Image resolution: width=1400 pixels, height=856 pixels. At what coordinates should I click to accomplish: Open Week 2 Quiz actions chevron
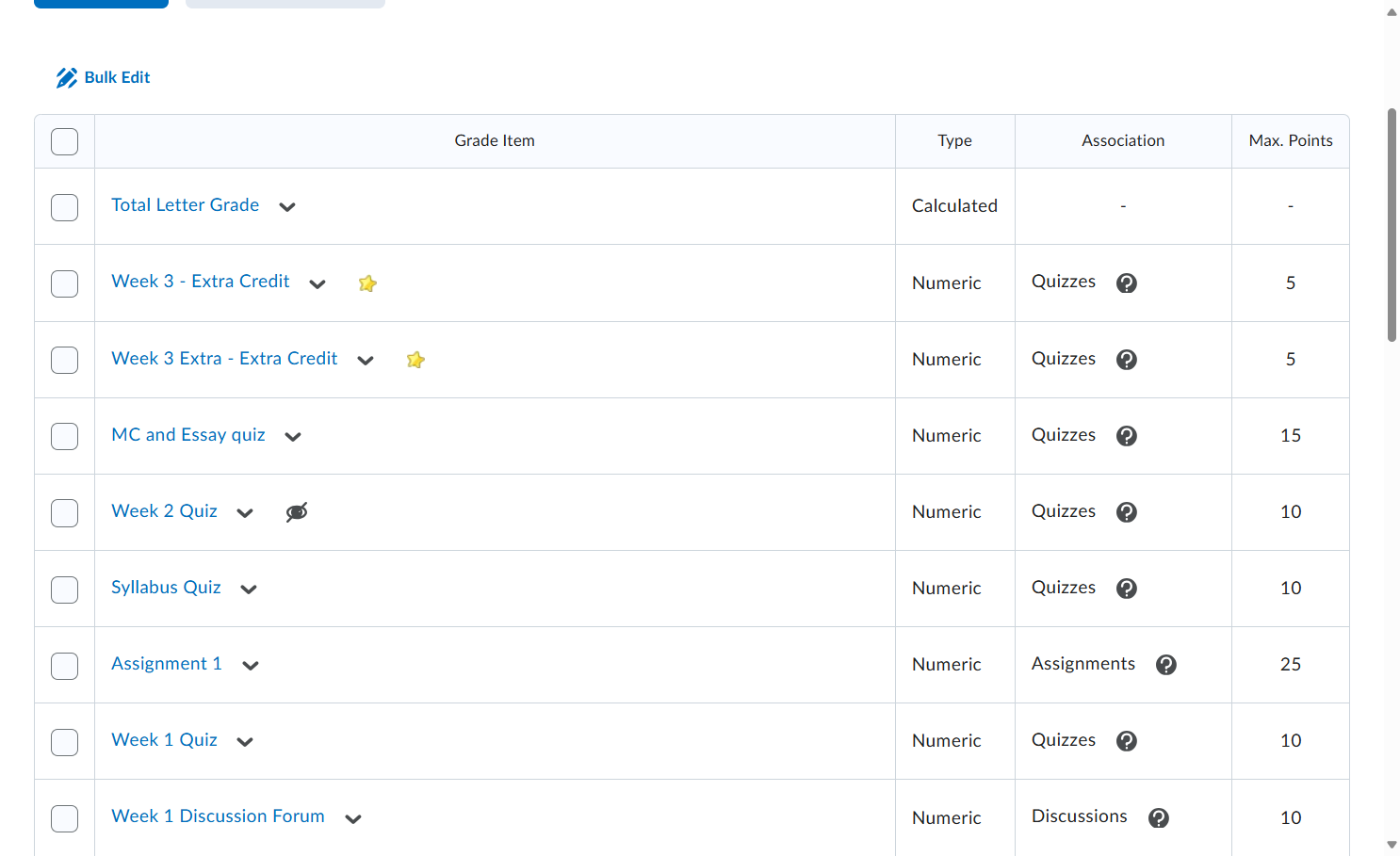245,513
